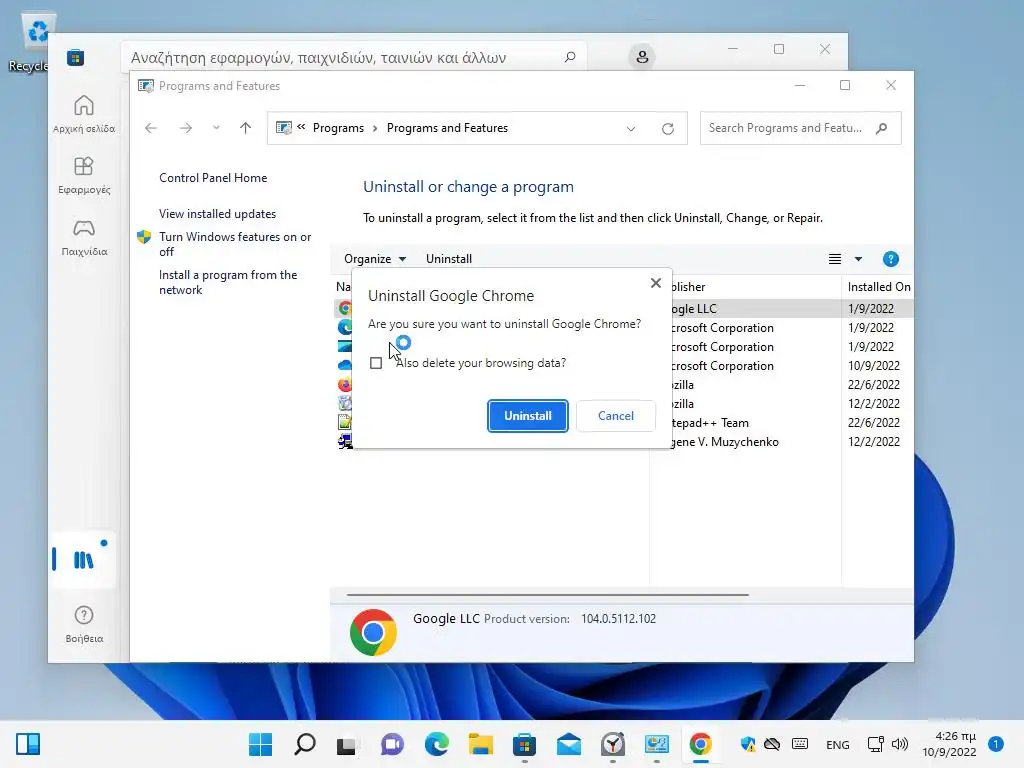
Task: Open Turn Windows features on or off
Action: pos(235,244)
